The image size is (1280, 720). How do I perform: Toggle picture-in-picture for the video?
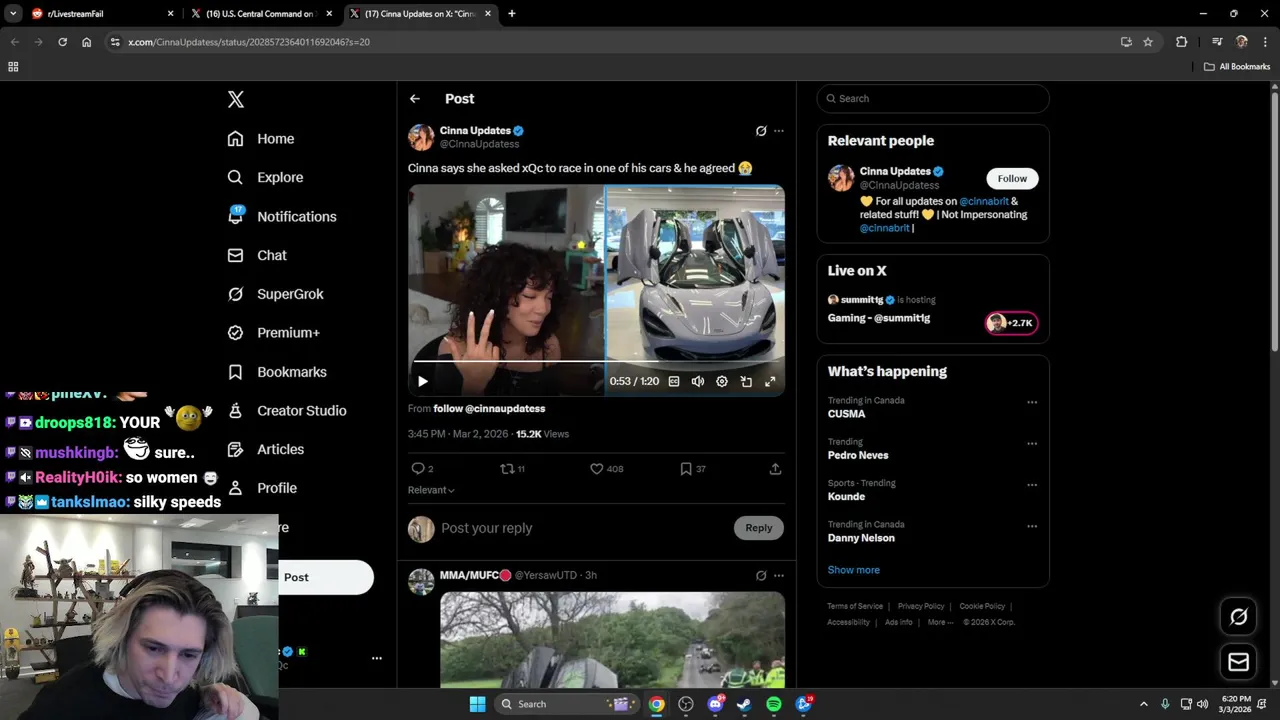(746, 381)
